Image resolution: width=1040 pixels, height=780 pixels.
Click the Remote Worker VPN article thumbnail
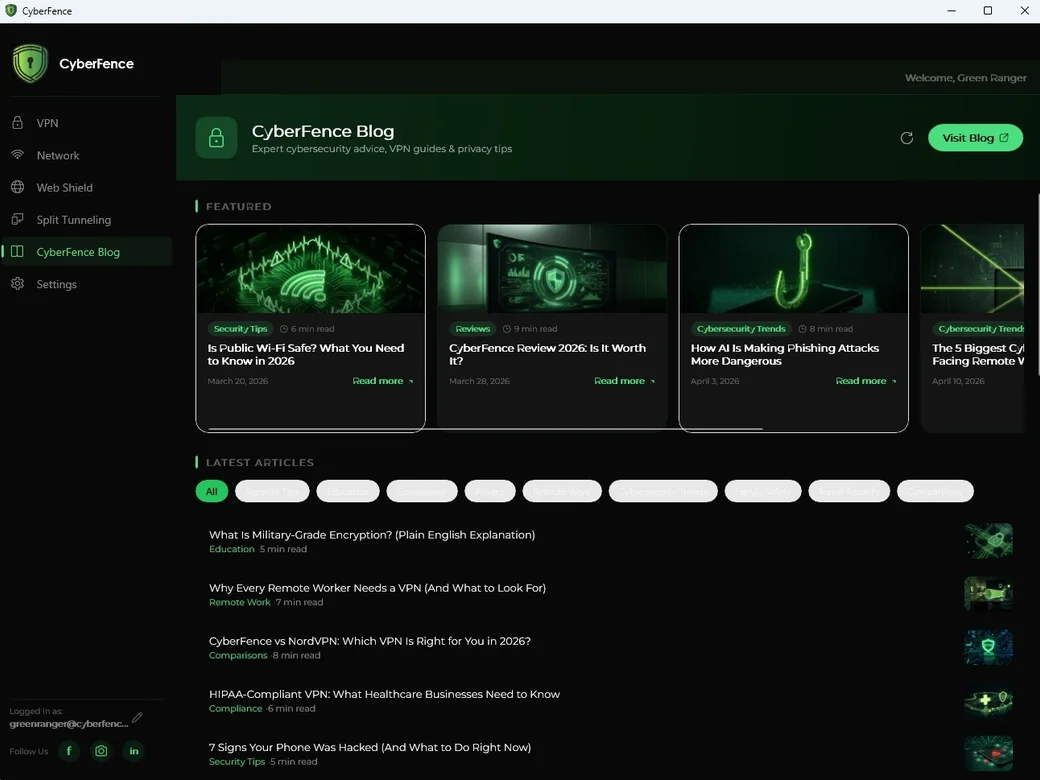(988, 594)
